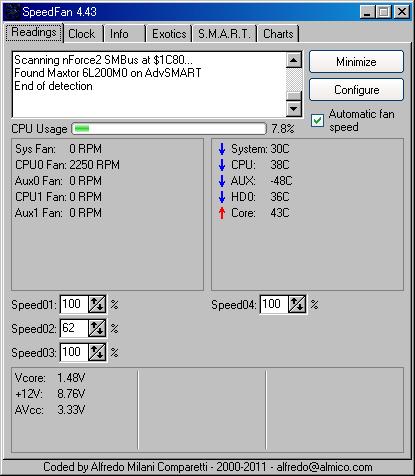
Task: Click the log scroll up arrow
Action: point(294,60)
